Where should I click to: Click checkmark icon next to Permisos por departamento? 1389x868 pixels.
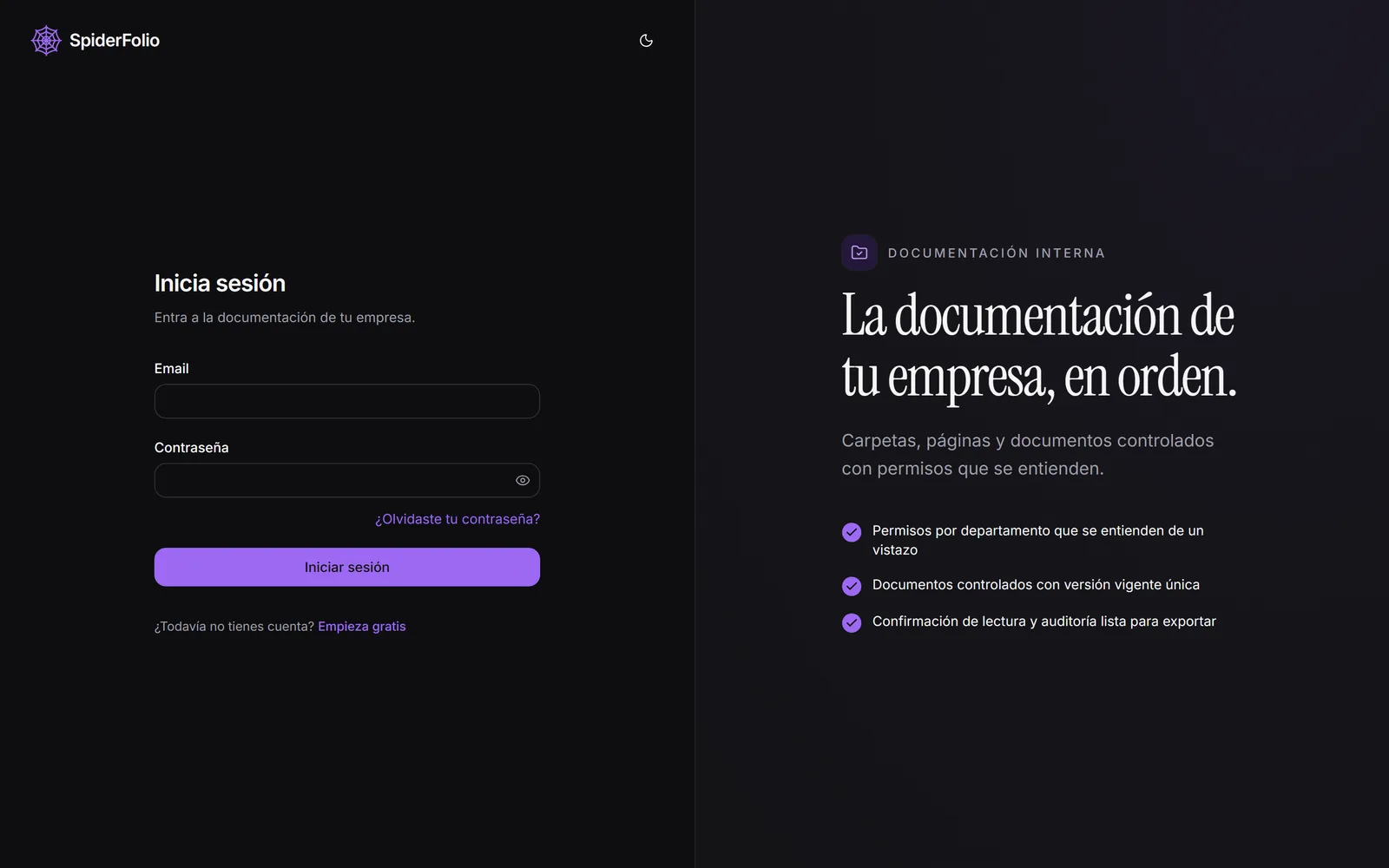852,532
